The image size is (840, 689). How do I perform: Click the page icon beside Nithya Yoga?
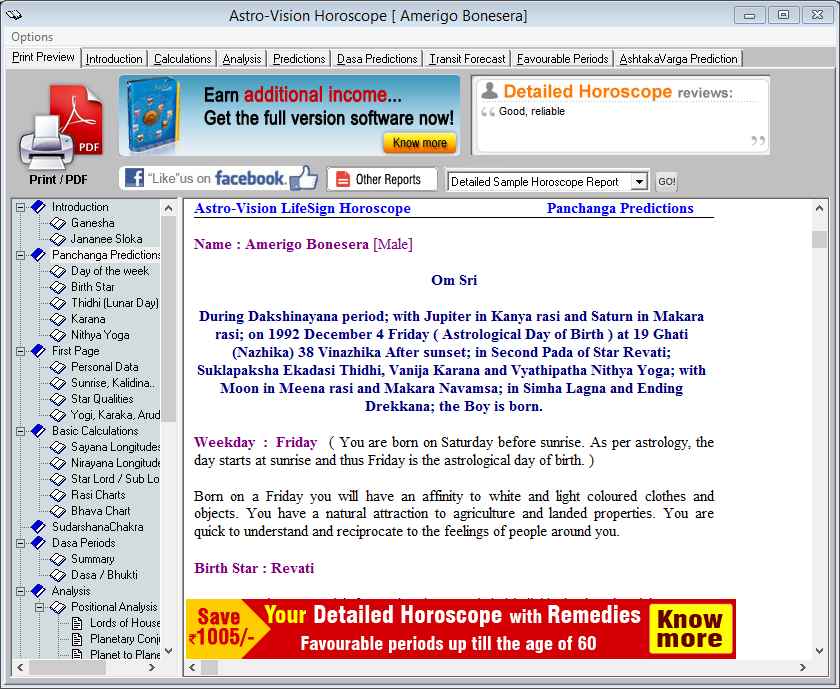point(58,335)
